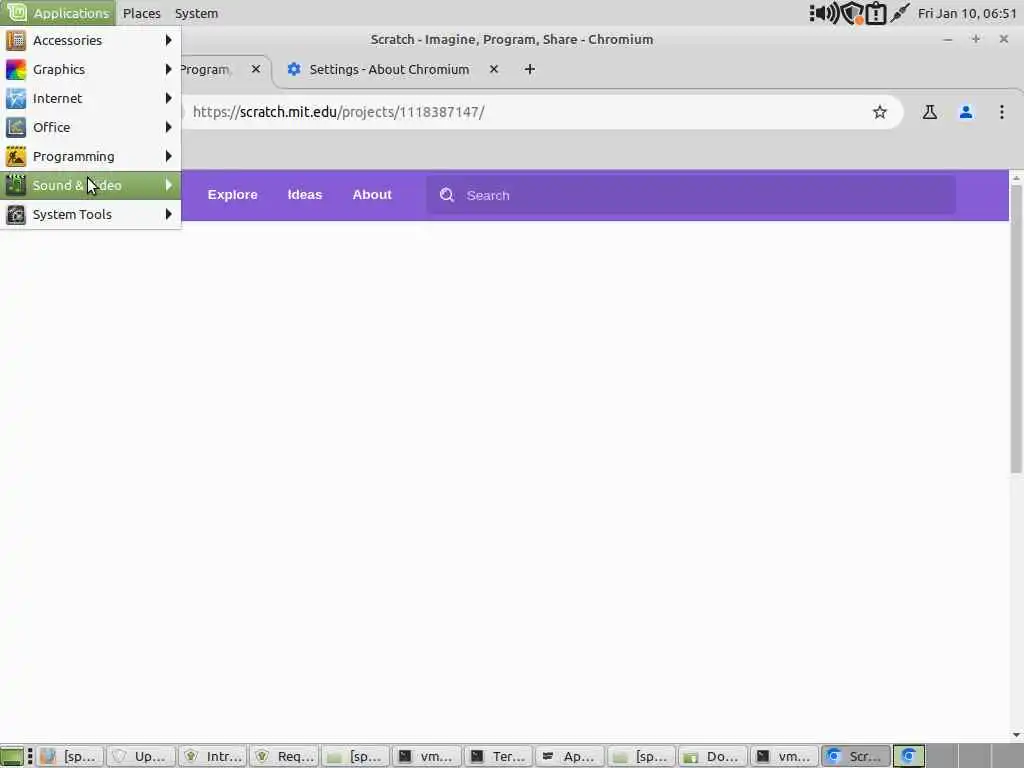1024x768 pixels.
Task: Switch to the Up... taskbar window
Action: coord(141,756)
